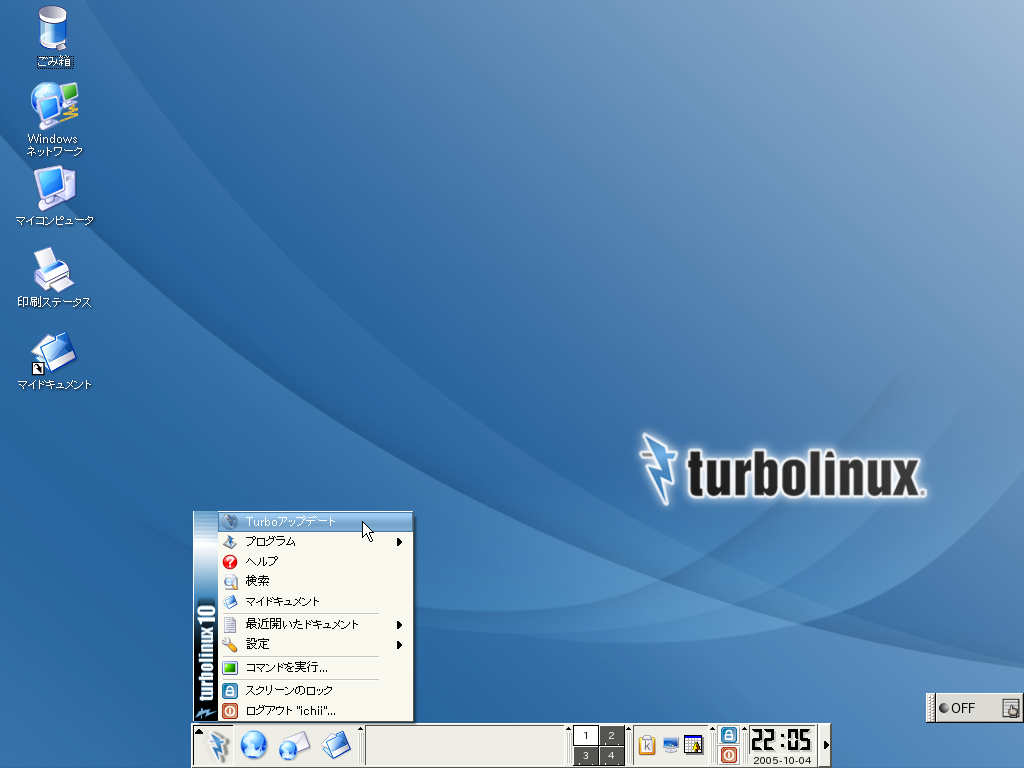Click the panel hide arrow beside clock
The height and width of the screenshot is (768, 1024).
point(825,745)
